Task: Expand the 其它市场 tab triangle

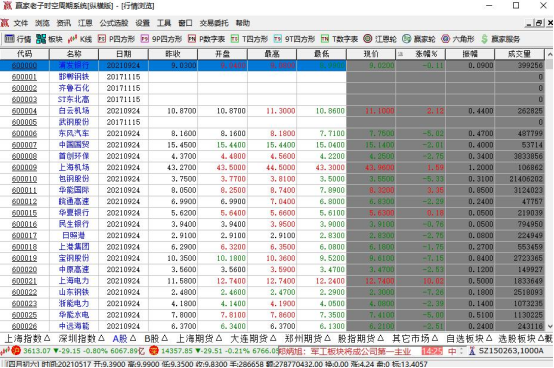Action: 435,338
